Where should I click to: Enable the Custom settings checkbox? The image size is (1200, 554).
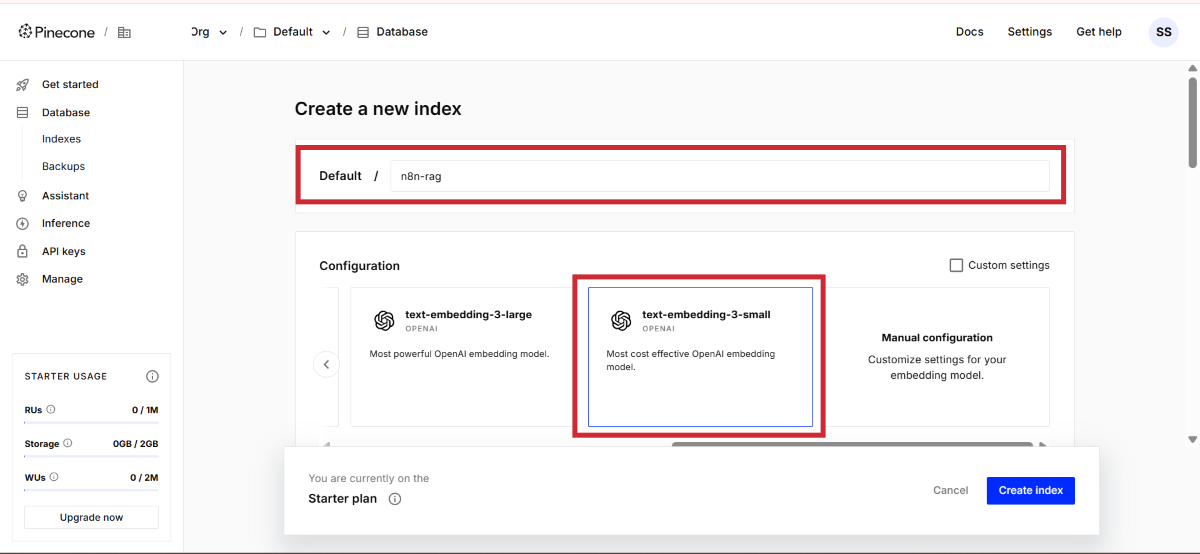click(x=956, y=265)
